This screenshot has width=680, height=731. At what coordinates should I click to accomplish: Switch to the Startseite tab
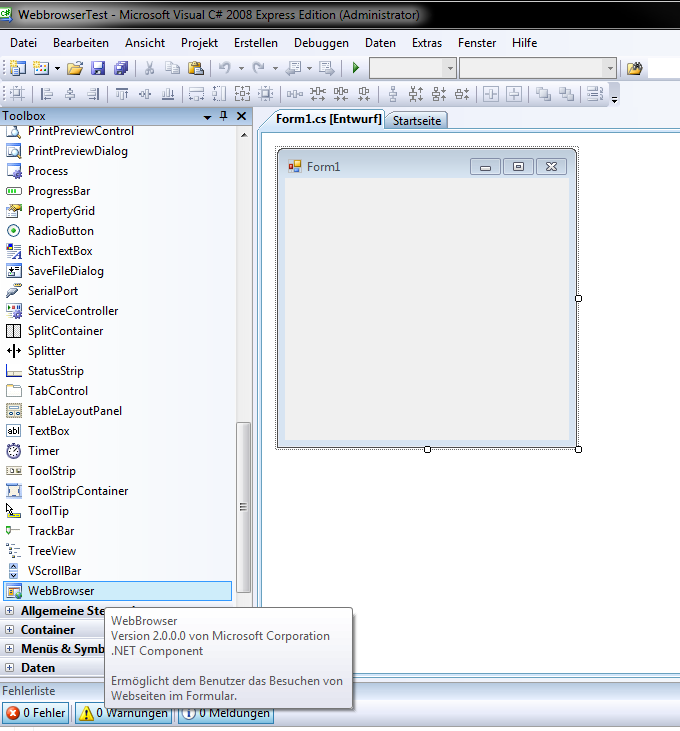pos(417,121)
